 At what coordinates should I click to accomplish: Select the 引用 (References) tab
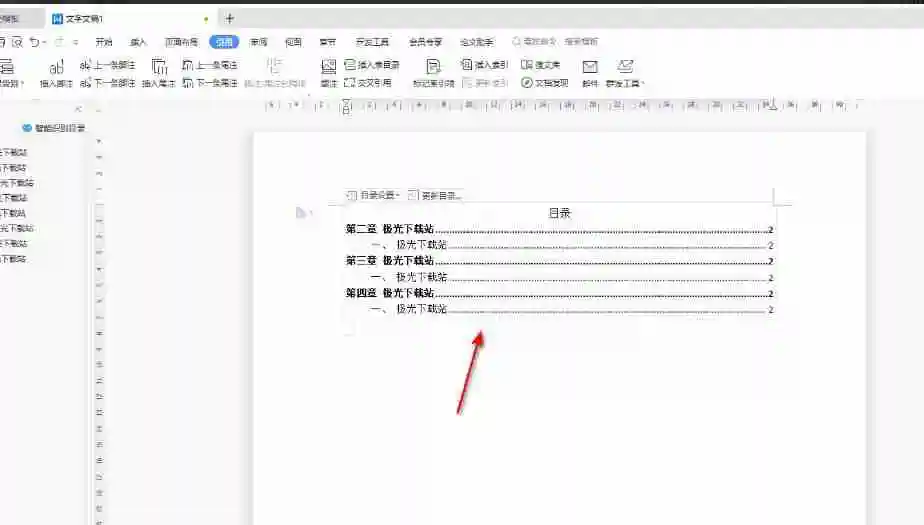pyautogui.click(x=224, y=42)
